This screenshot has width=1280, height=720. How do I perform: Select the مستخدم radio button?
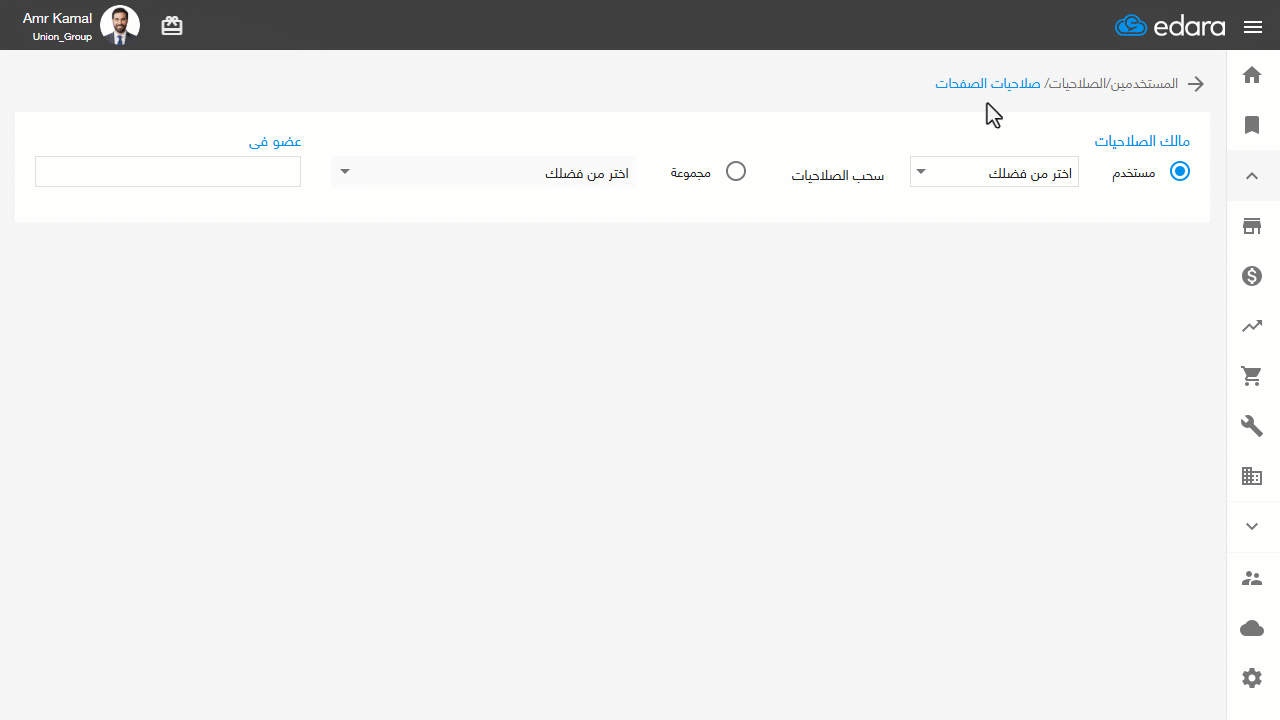point(1180,171)
